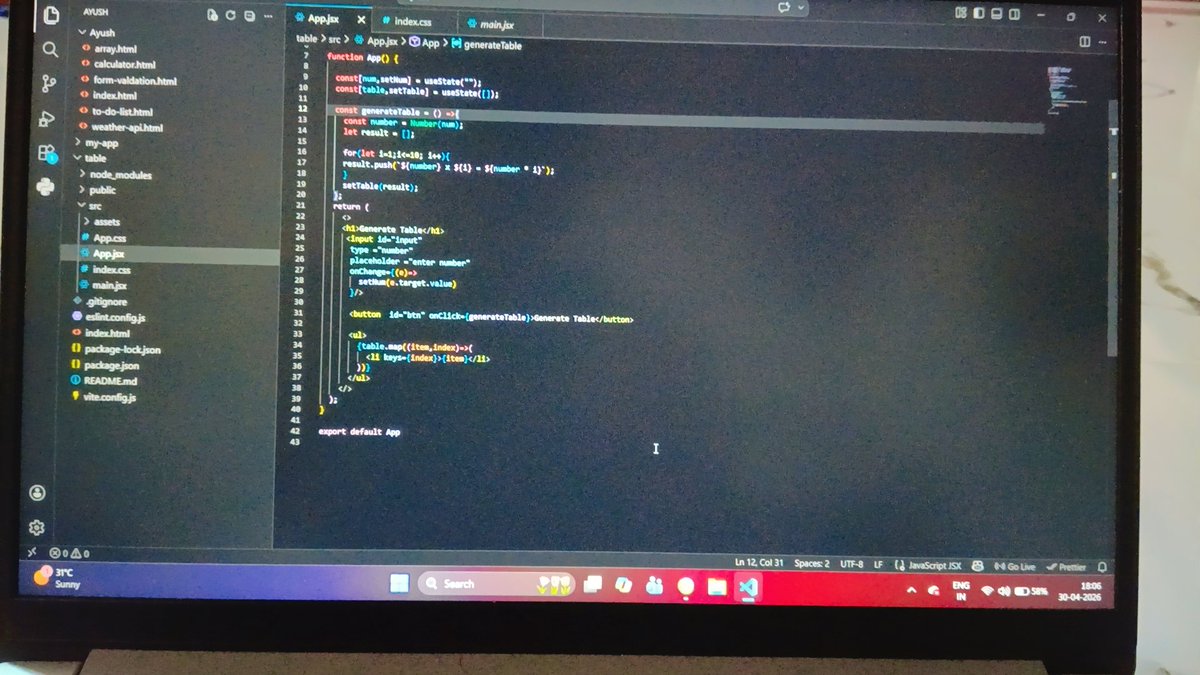Open the Extensions view
Viewport: 1200px width, 675px height.
coord(46,153)
